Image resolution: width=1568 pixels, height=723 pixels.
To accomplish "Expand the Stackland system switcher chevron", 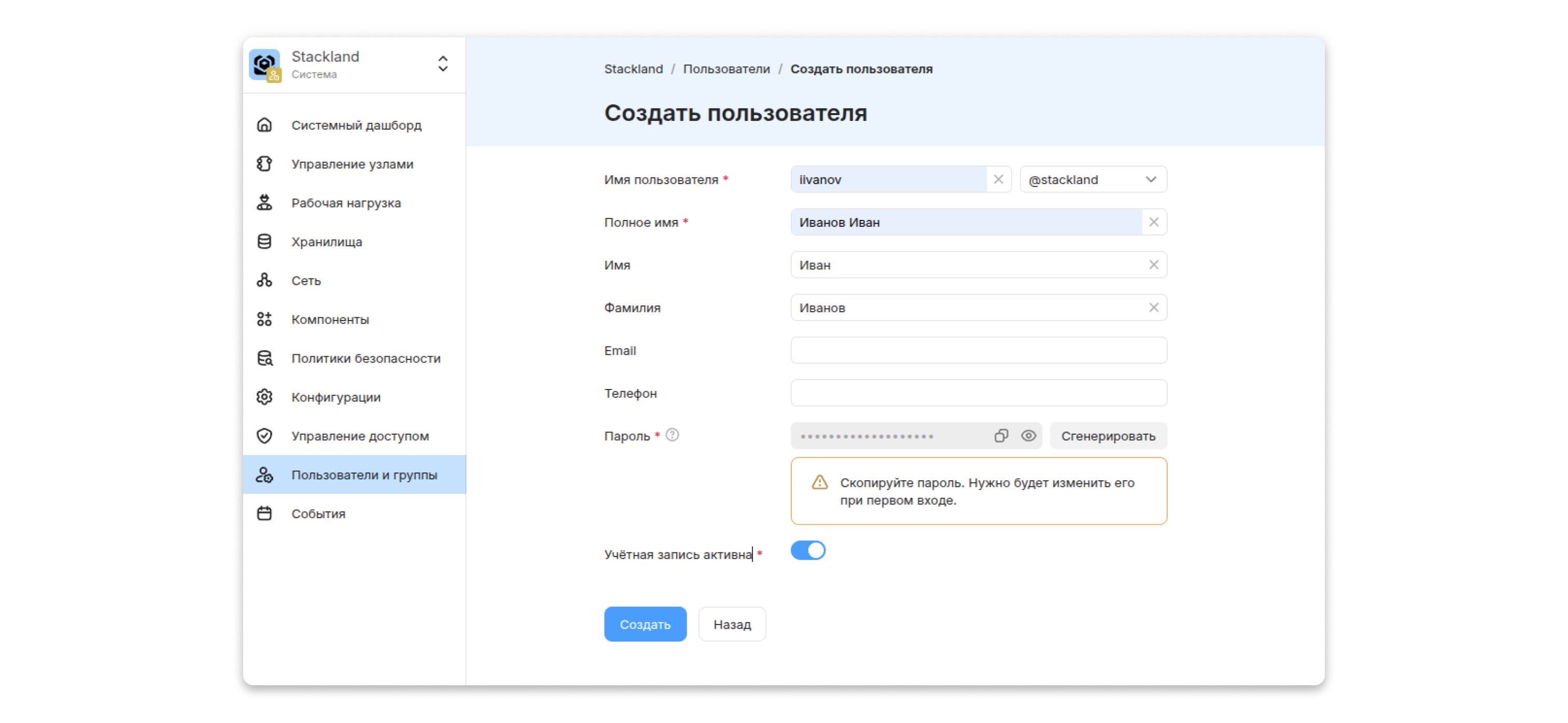I will pos(443,64).
